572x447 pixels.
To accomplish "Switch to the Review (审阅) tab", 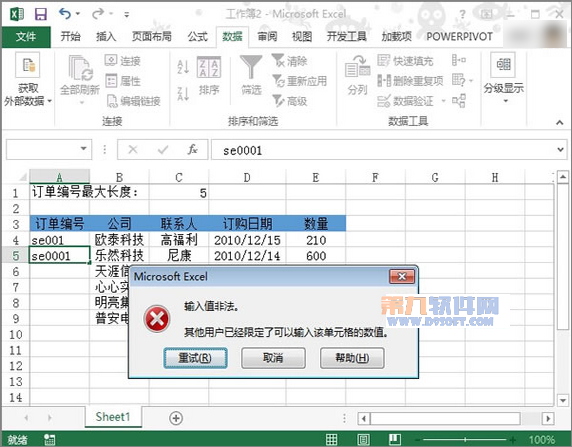I will pyautogui.click(x=267, y=36).
